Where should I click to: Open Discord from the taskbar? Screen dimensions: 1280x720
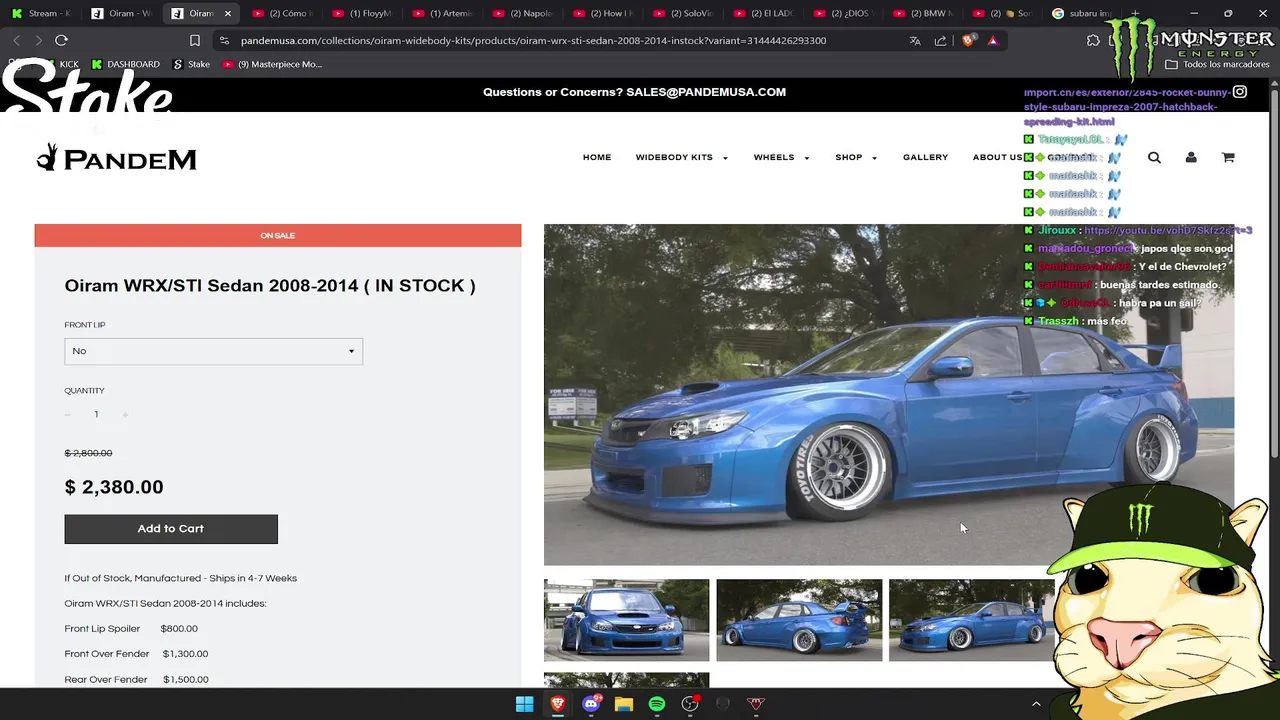(x=590, y=704)
